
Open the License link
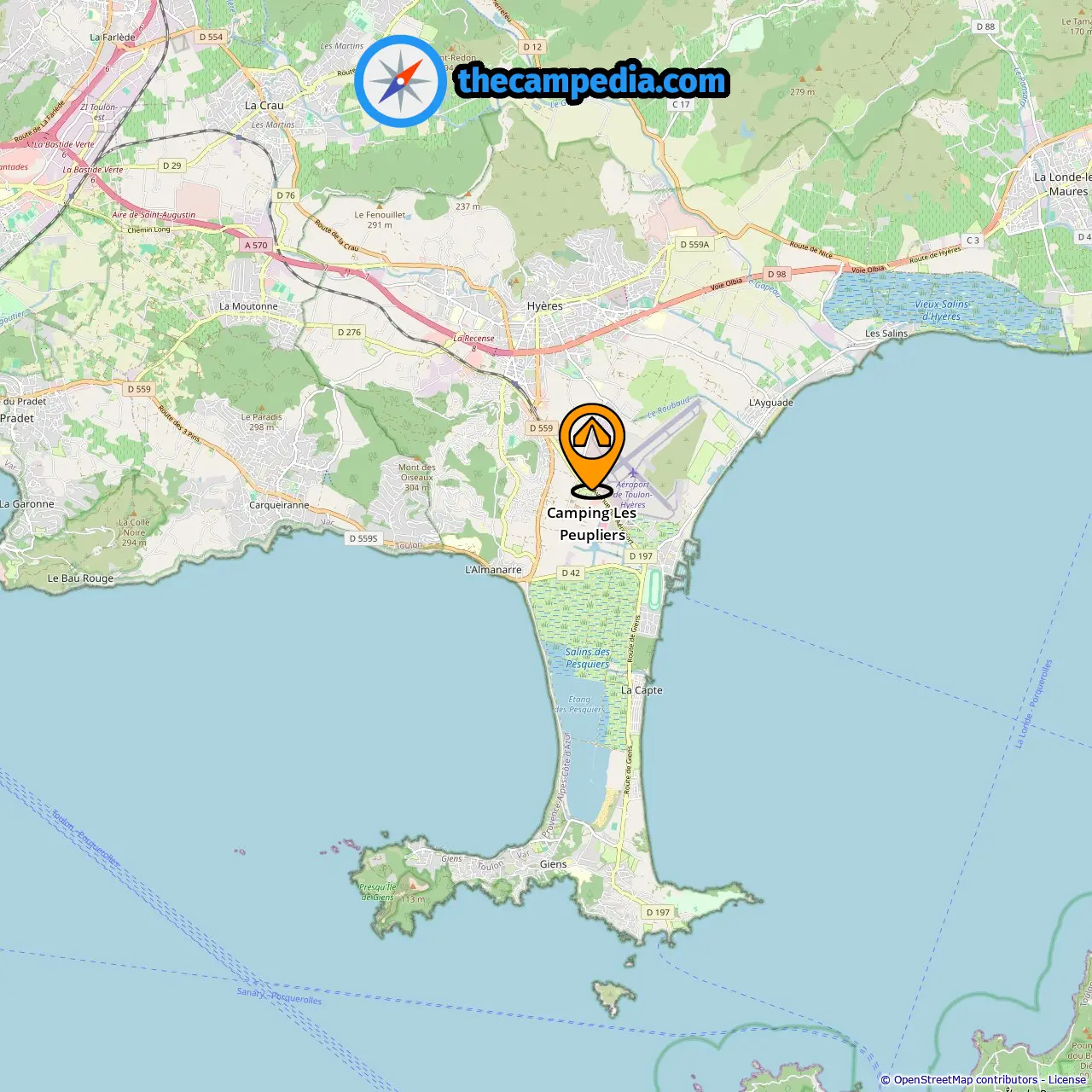tap(1067, 1080)
